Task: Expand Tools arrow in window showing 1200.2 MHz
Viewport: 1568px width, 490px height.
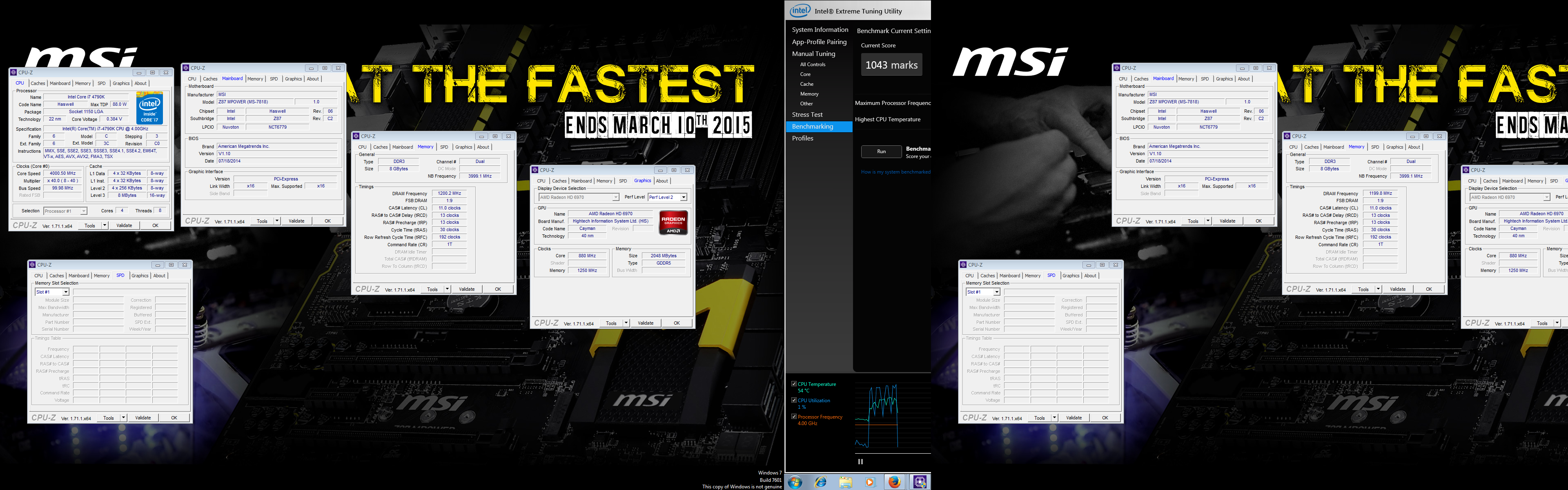Action: 448,289
